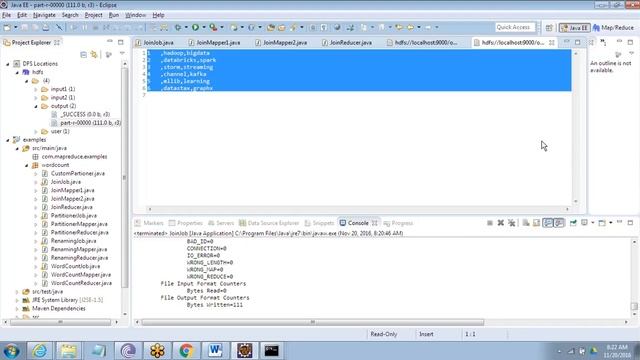Click Display Selected Console monitor icon
The width and height of the screenshot is (640, 360).
coord(584,223)
